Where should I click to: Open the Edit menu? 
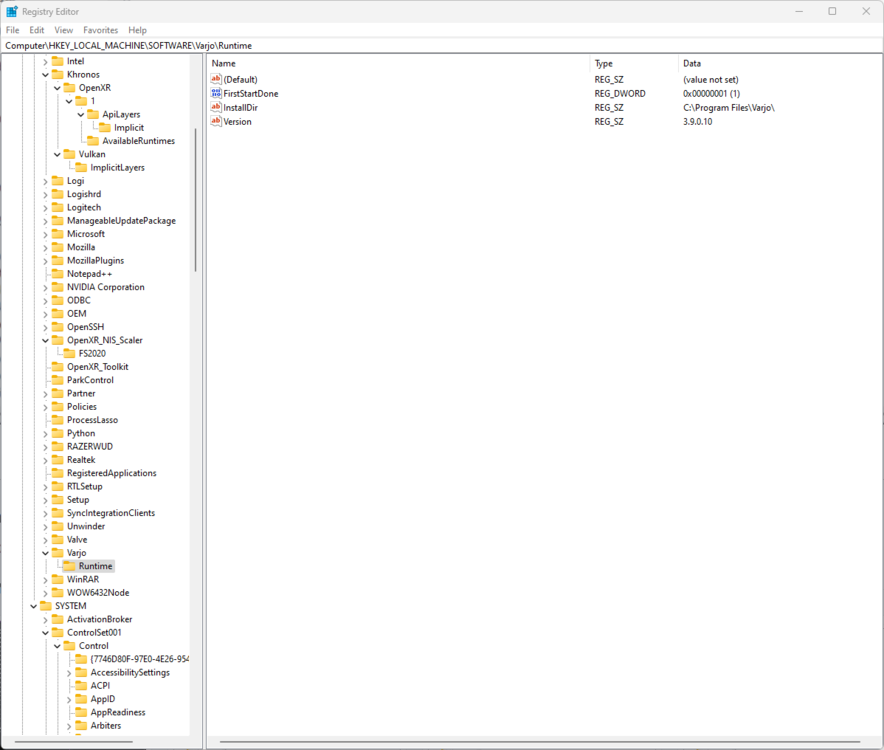click(37, 30)
